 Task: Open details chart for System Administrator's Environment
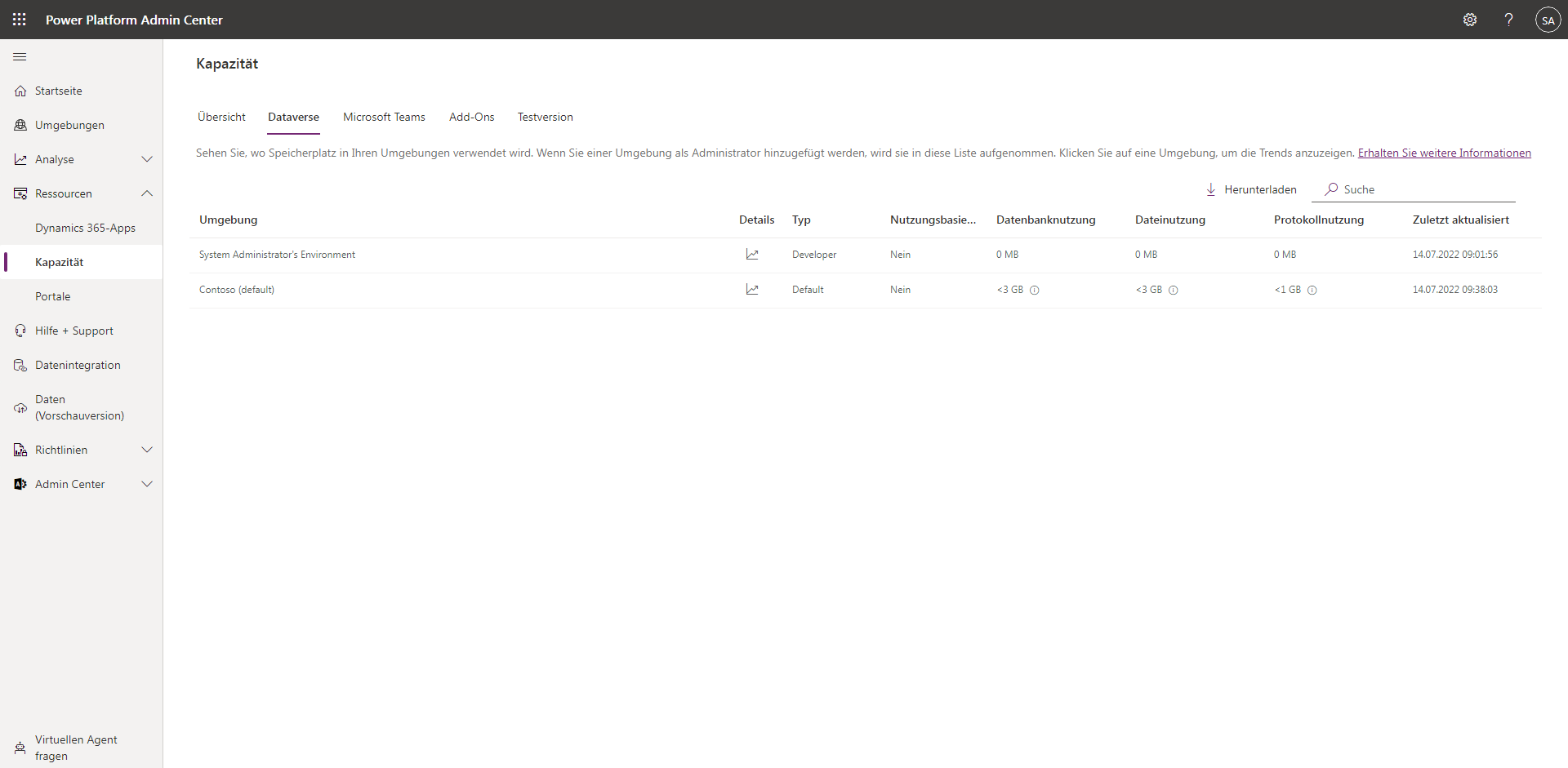(752, 255)
